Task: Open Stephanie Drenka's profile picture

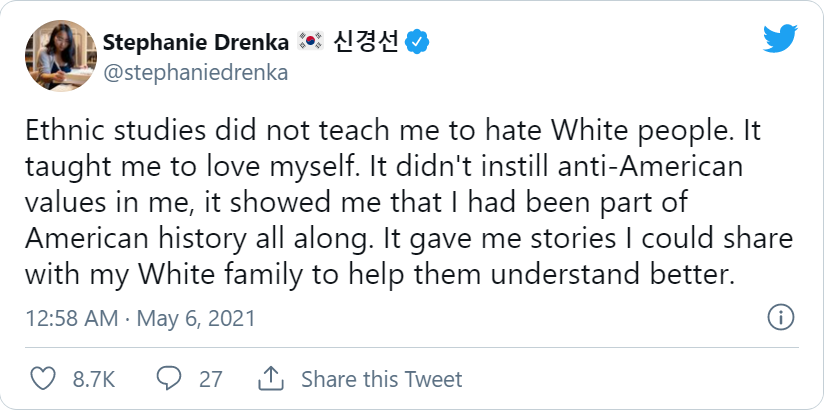Action: 60,56
